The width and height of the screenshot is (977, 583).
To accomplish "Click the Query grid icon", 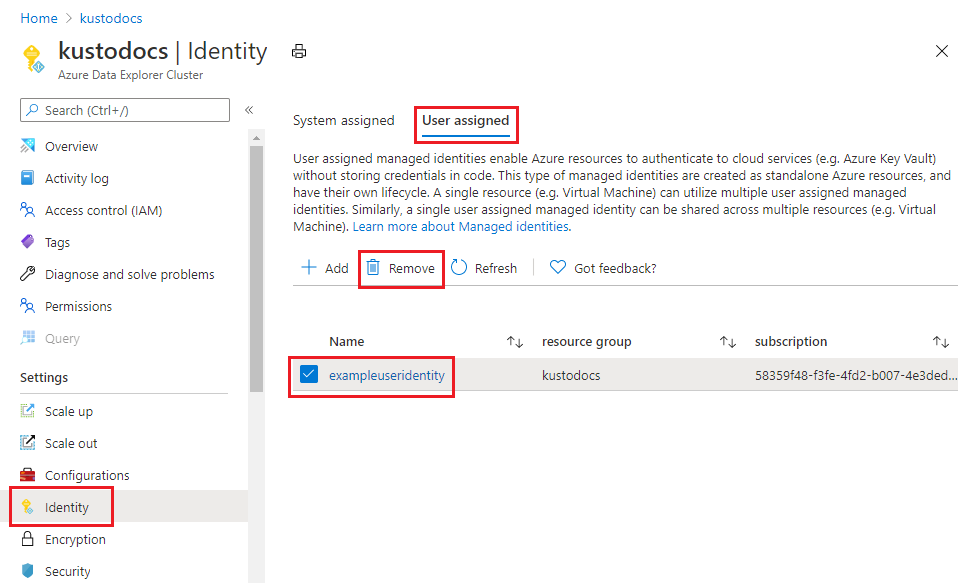I will coord(27,338).
